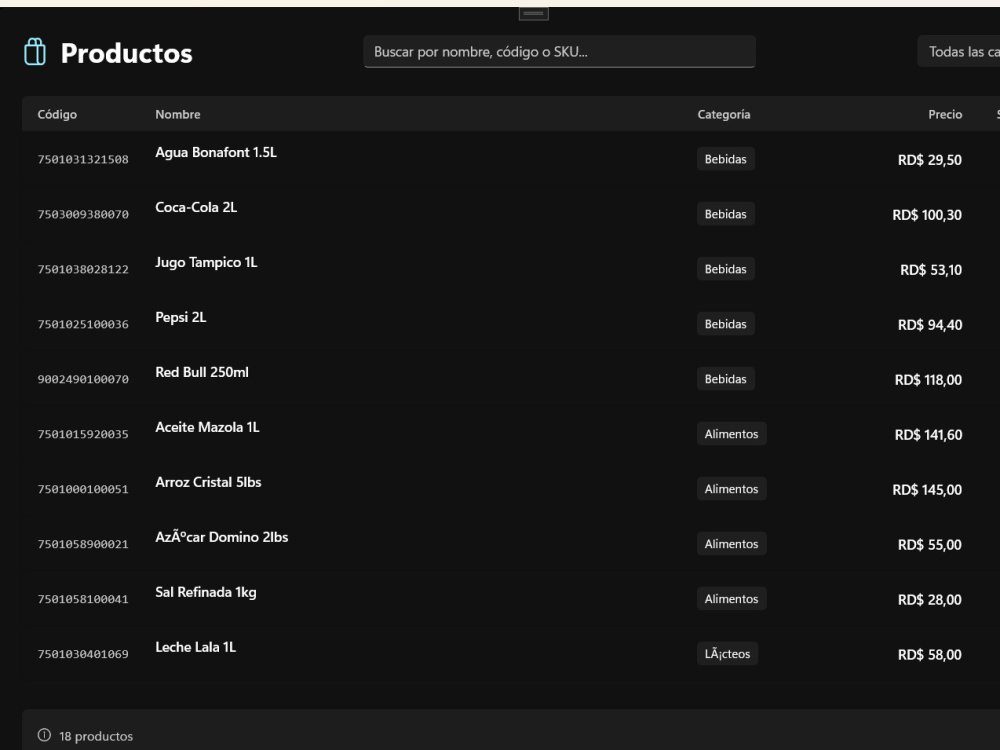This screenshot has height=750, width=1000.
Task: Click the price RD$ 28,00
Action: (930, 599)
